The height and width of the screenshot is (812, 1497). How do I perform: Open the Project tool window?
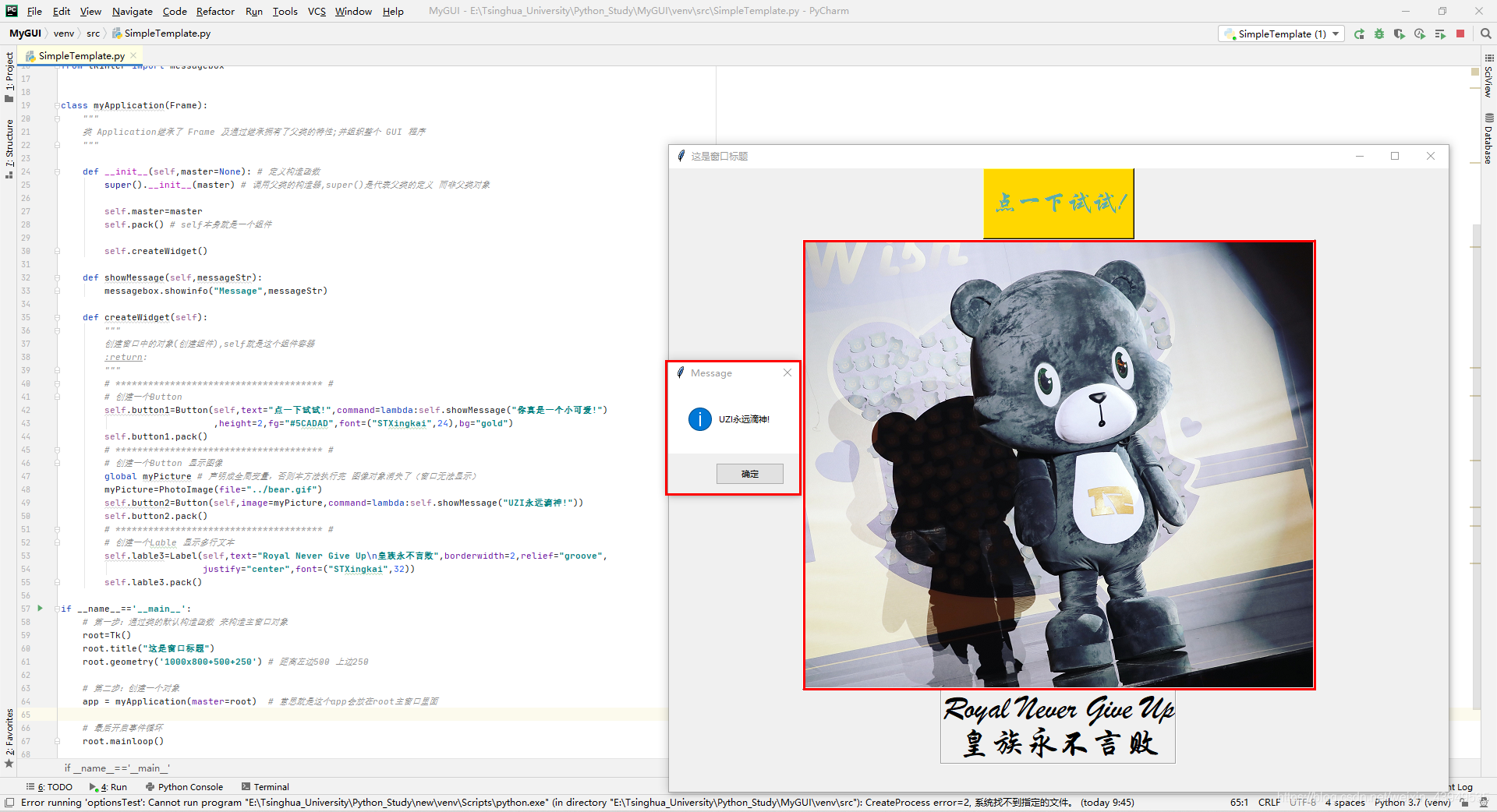(9, 76)
